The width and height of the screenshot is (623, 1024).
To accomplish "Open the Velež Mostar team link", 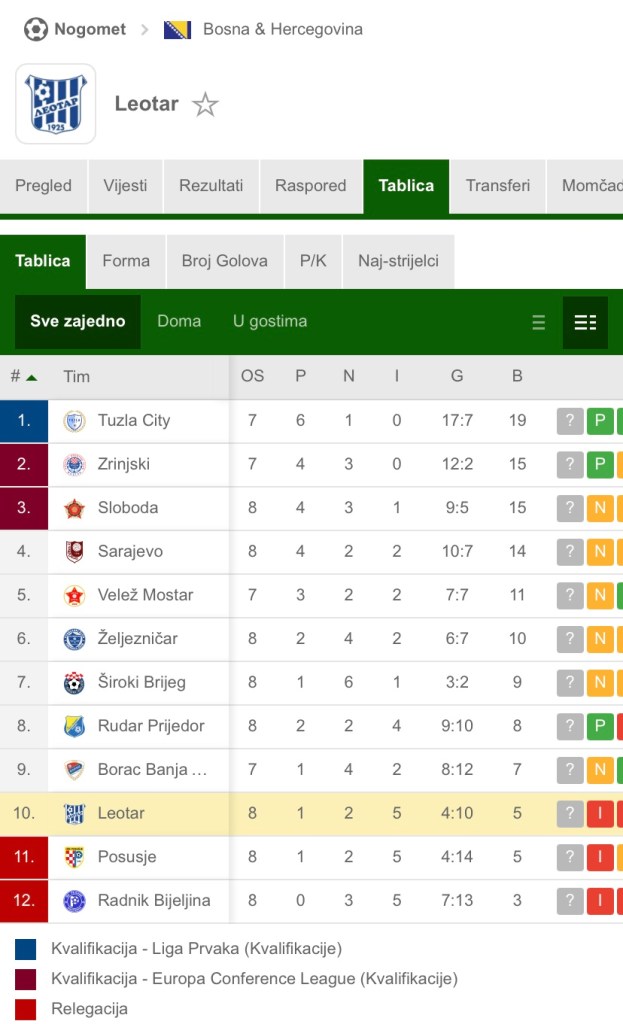I will pyautogui.click(x=145, y=595).
